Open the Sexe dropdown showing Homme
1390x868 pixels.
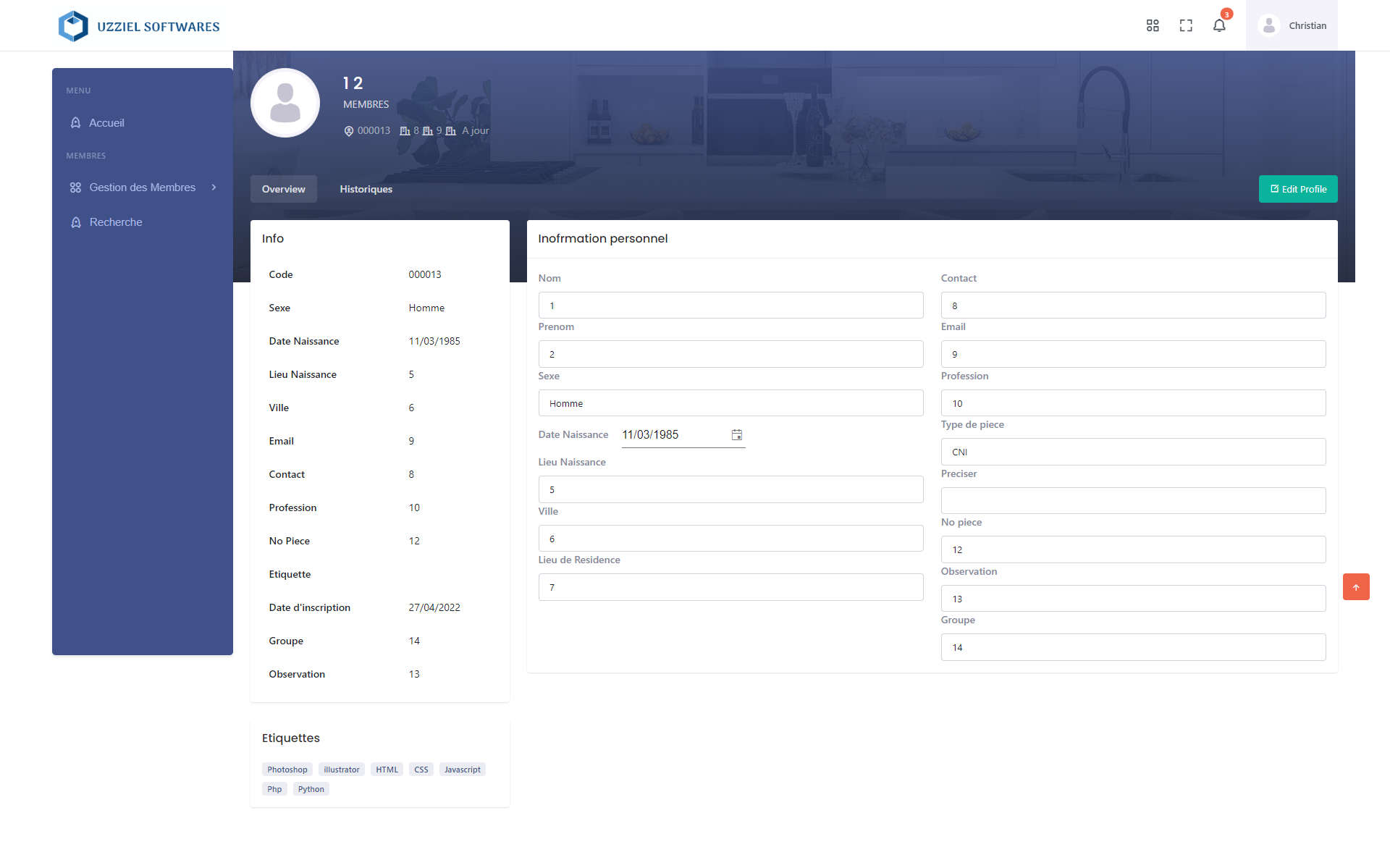pyautogui.click(x=730, y=403)
